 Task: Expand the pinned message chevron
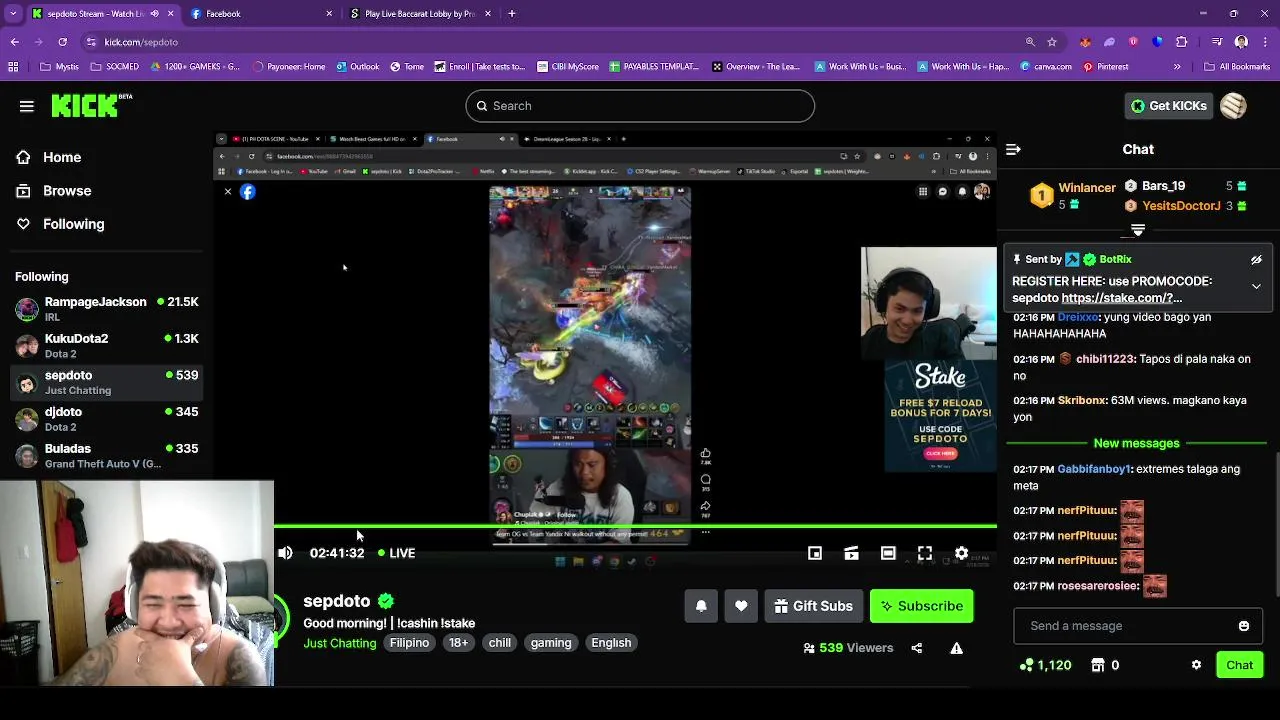[1256, 286]
